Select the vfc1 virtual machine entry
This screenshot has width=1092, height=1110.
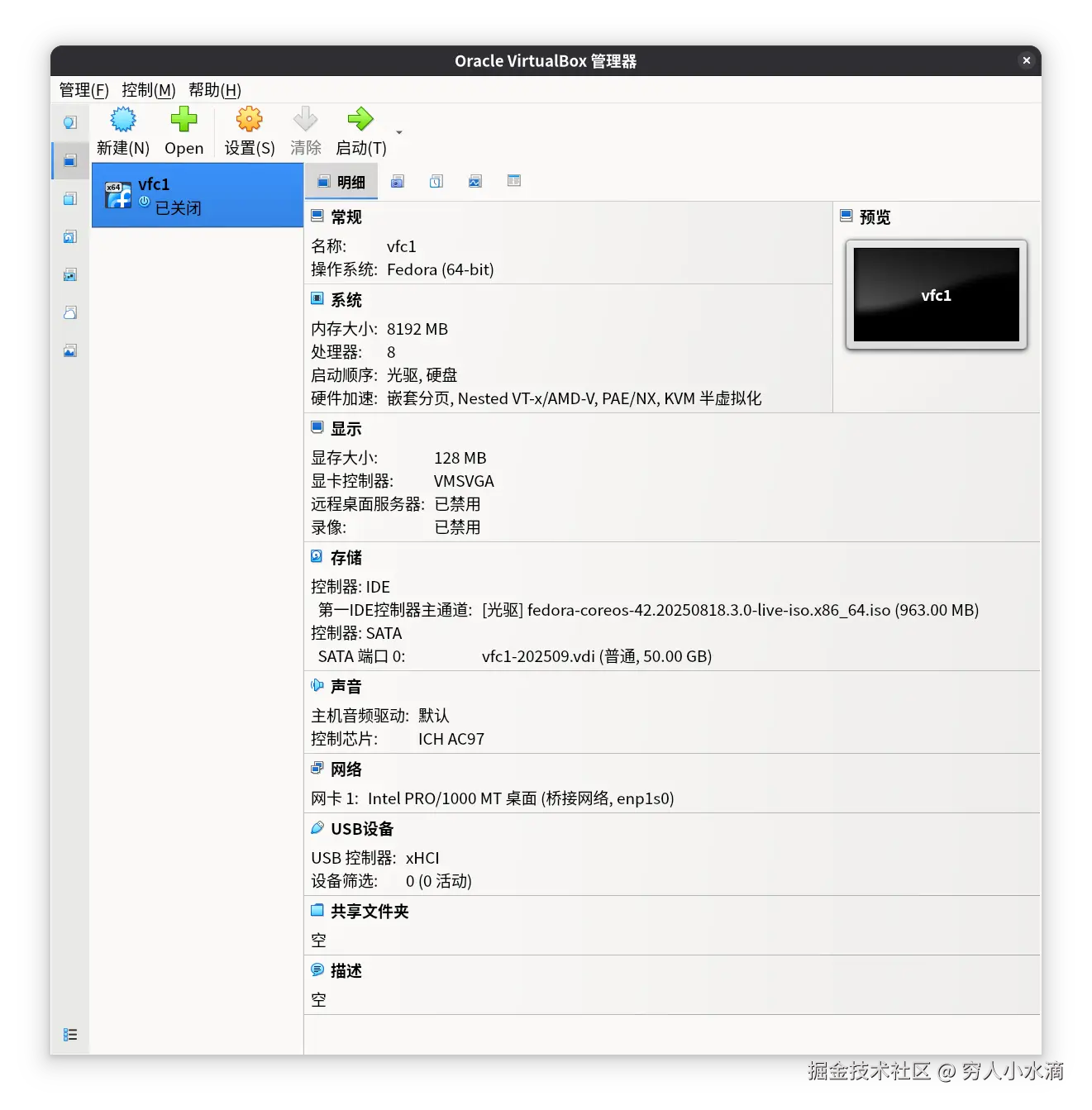198,195
